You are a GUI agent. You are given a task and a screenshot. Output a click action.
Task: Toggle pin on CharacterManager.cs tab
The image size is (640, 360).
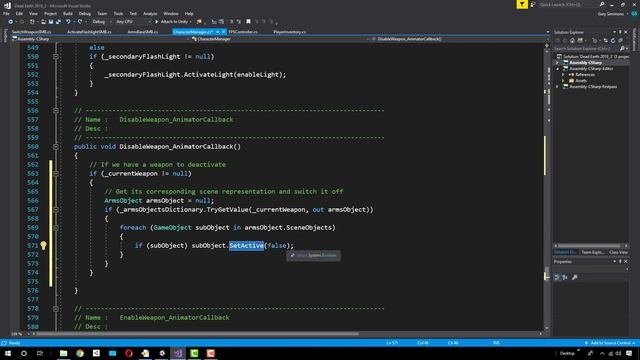click(x=218, y=32)
